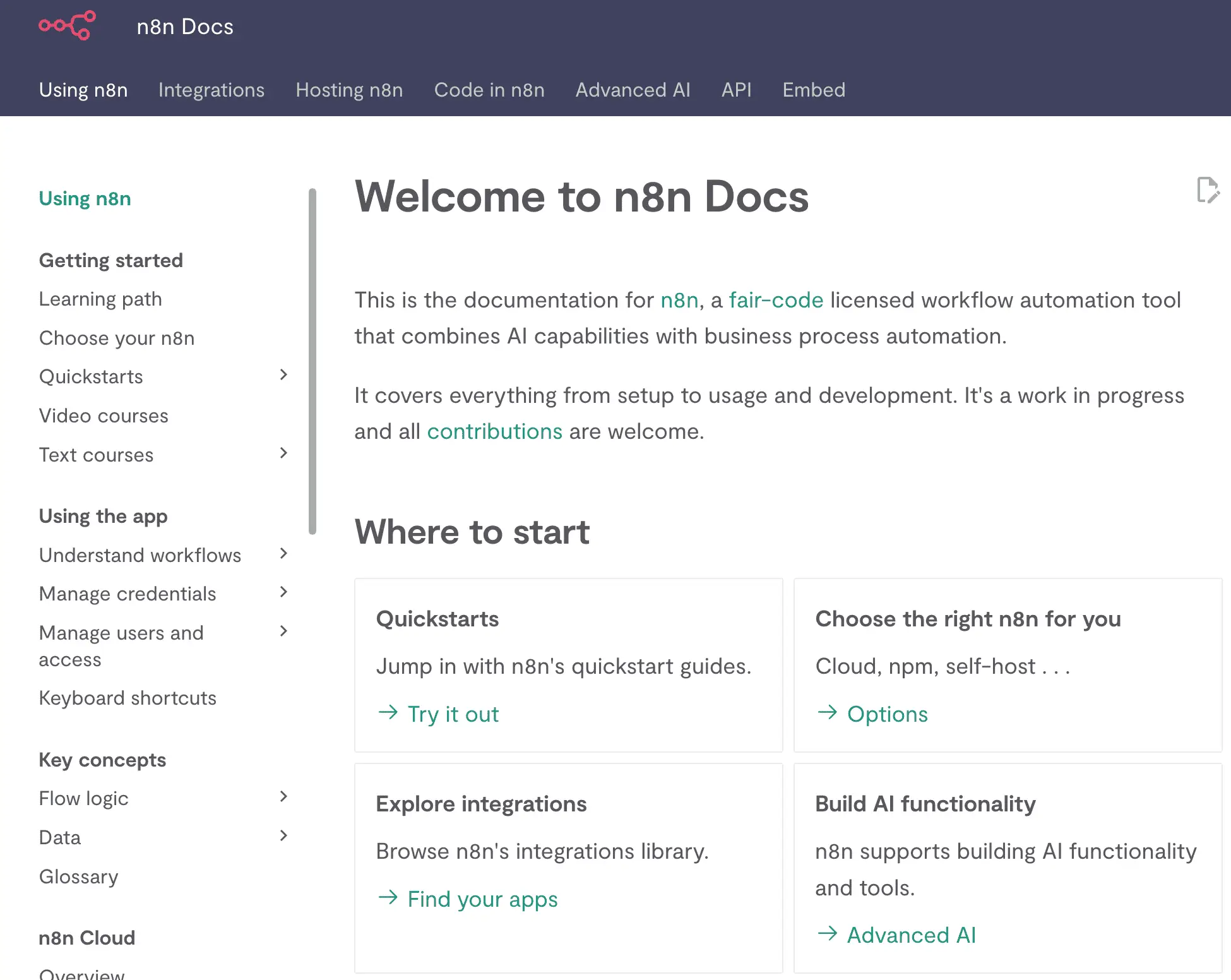This screenshot has height=980, width=1231.
Task: Click the Advanced AI card link
Action: click(911, 935)
